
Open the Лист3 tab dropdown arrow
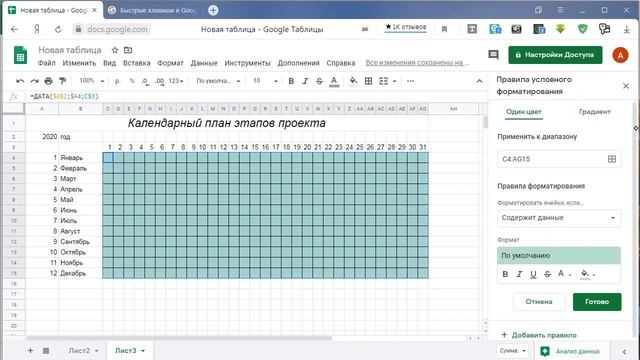tap(143, 351)
